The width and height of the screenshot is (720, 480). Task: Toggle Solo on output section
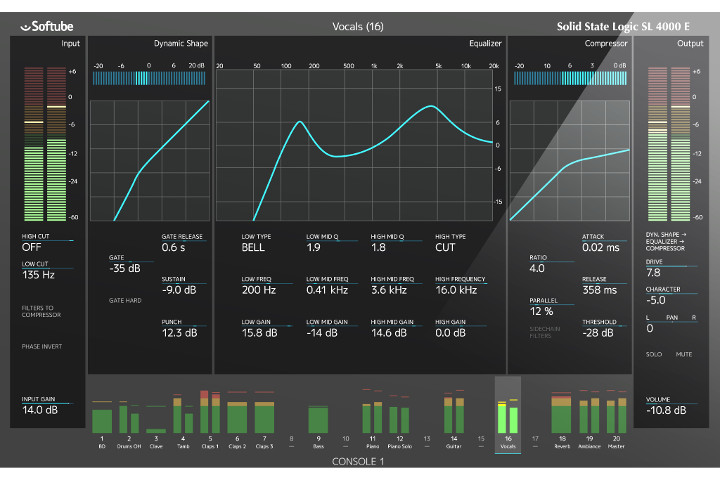pos(655,355)
